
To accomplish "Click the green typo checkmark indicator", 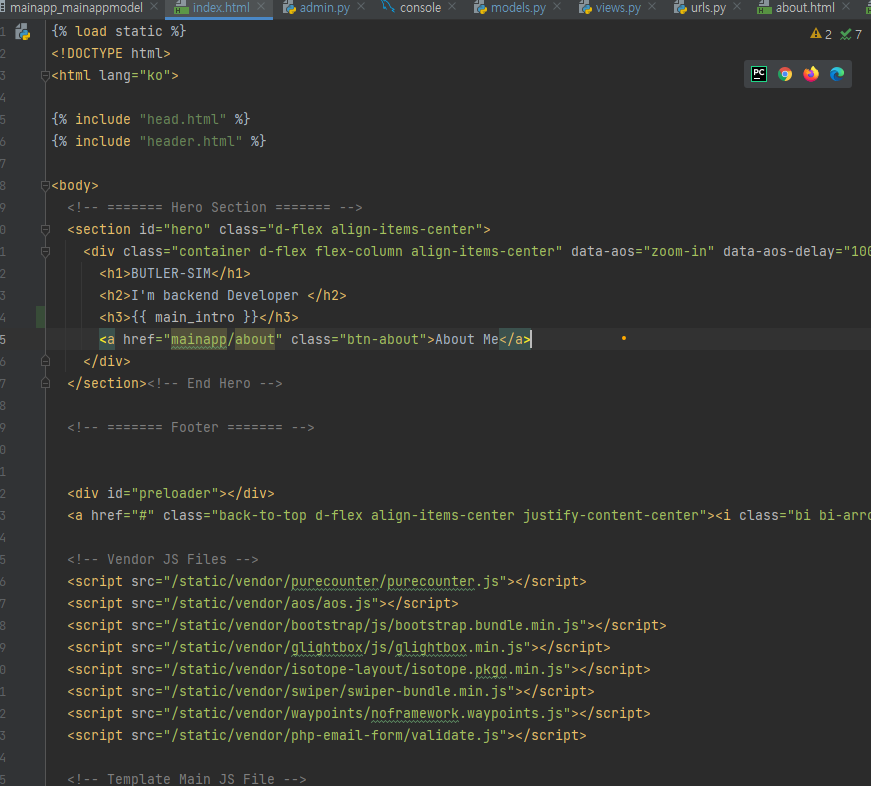I will click(x=851, y=34).
